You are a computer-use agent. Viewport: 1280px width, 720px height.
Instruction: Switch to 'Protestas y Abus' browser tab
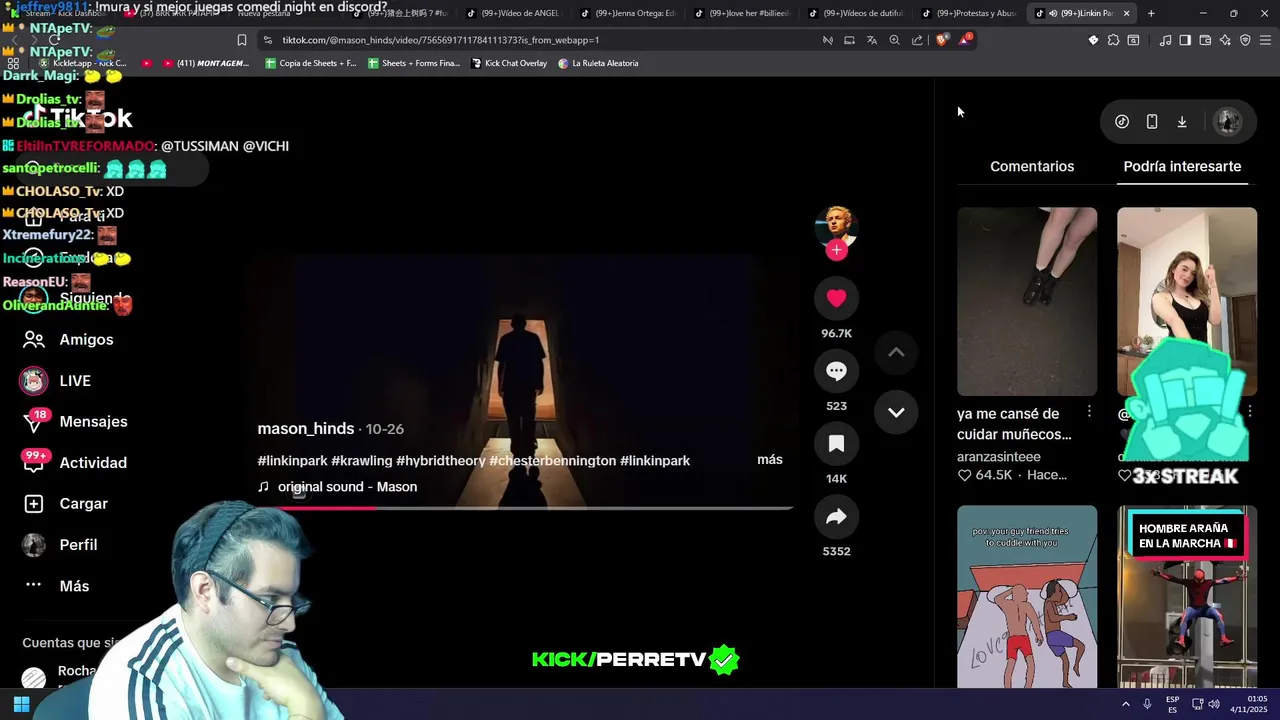[x=969, y=13]
